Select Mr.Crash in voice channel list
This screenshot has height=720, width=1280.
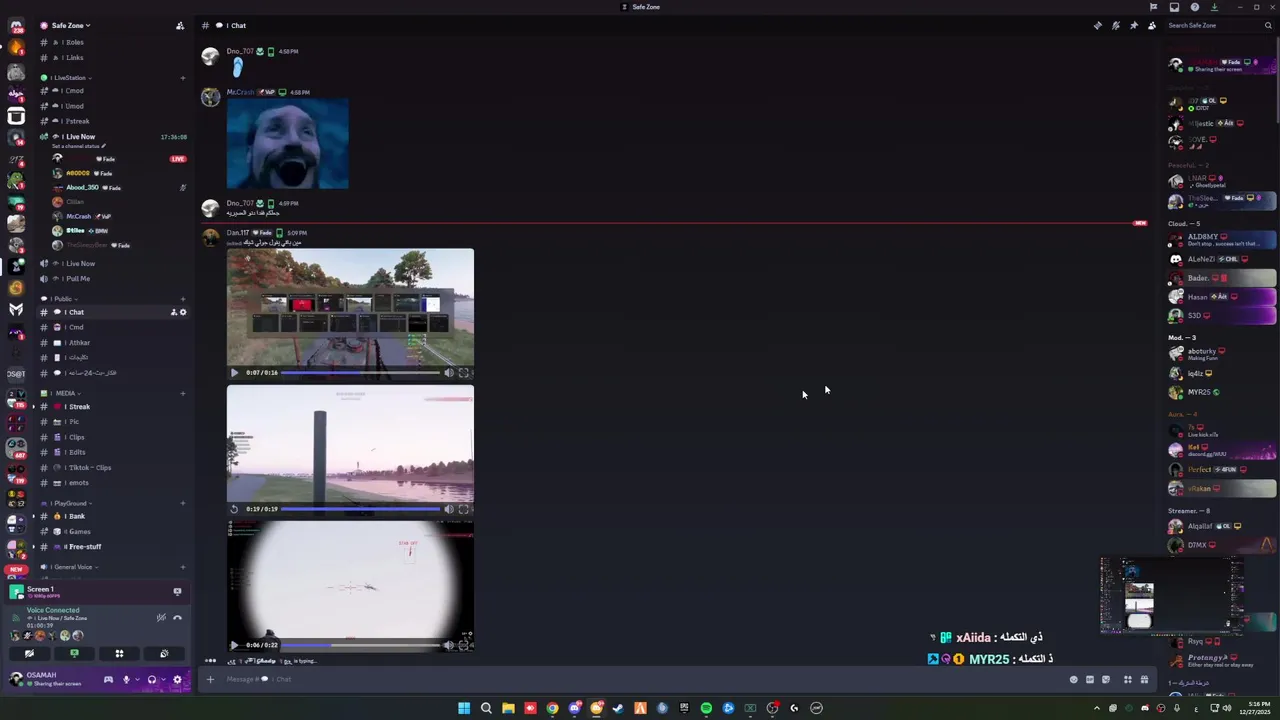click(78, 216)
